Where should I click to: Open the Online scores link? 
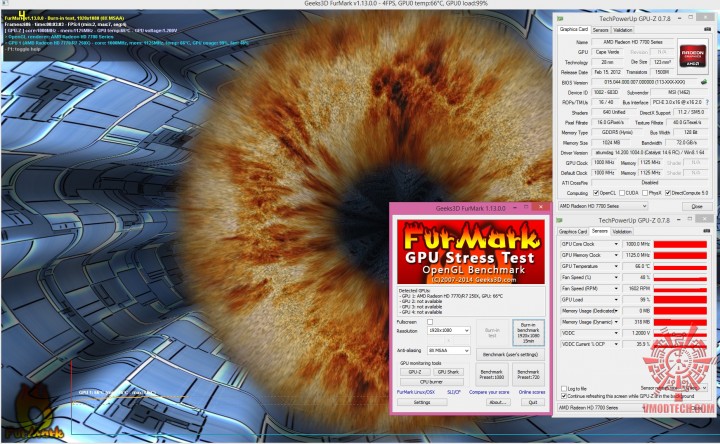(x=532, y=392)
